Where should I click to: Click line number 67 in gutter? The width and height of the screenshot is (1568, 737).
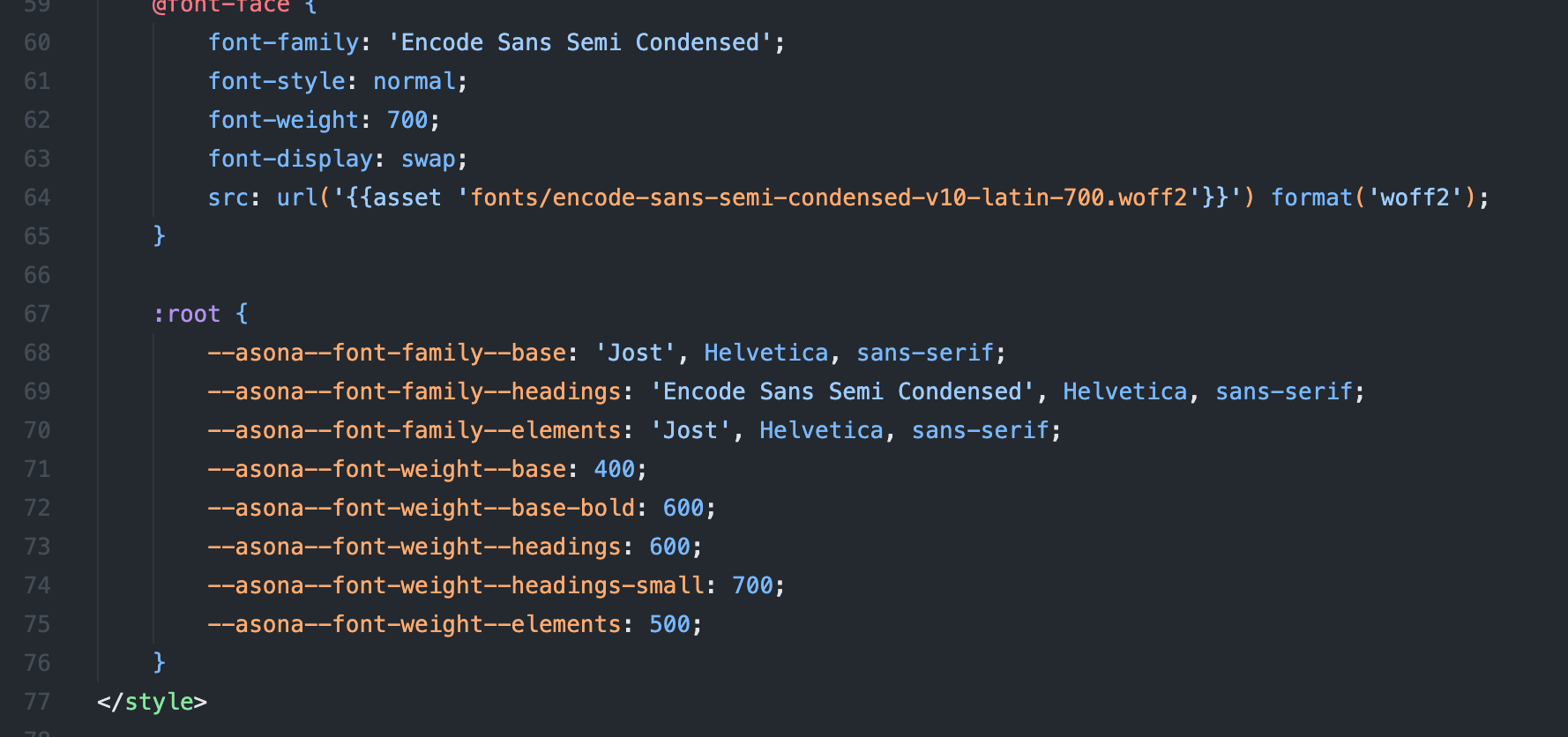pyautogui.click(x=37, y=314)
